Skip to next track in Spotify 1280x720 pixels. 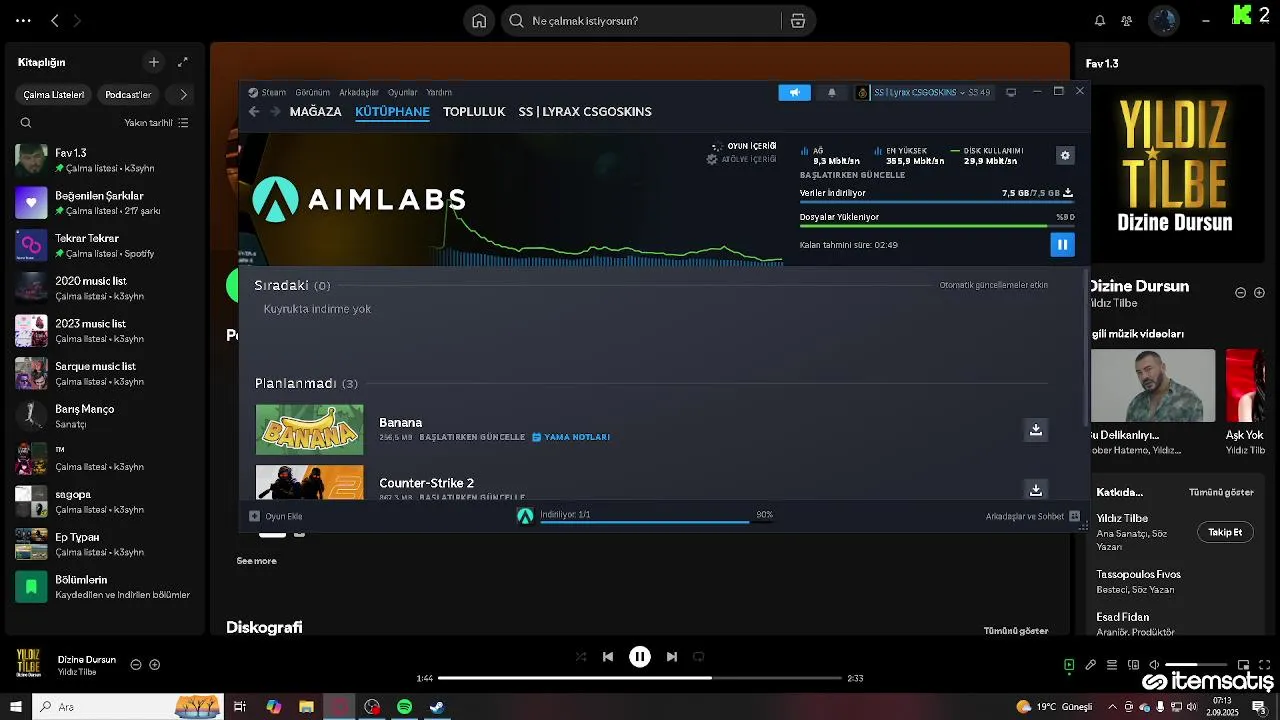[672, 657]
